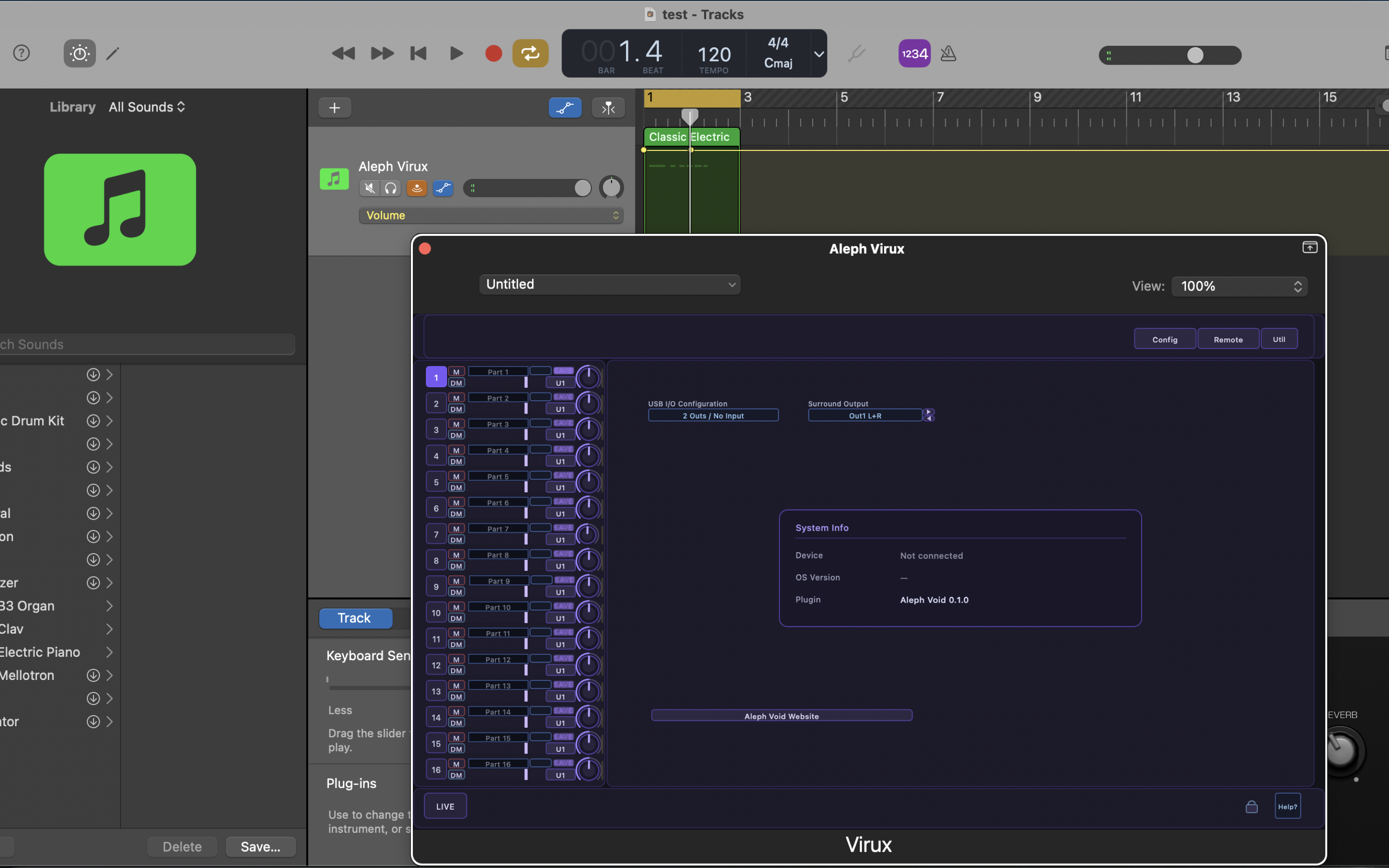Solo the Aleph Virux track with headphones
The height and width of the screenshot is (868, 1389).
point(391,188)
